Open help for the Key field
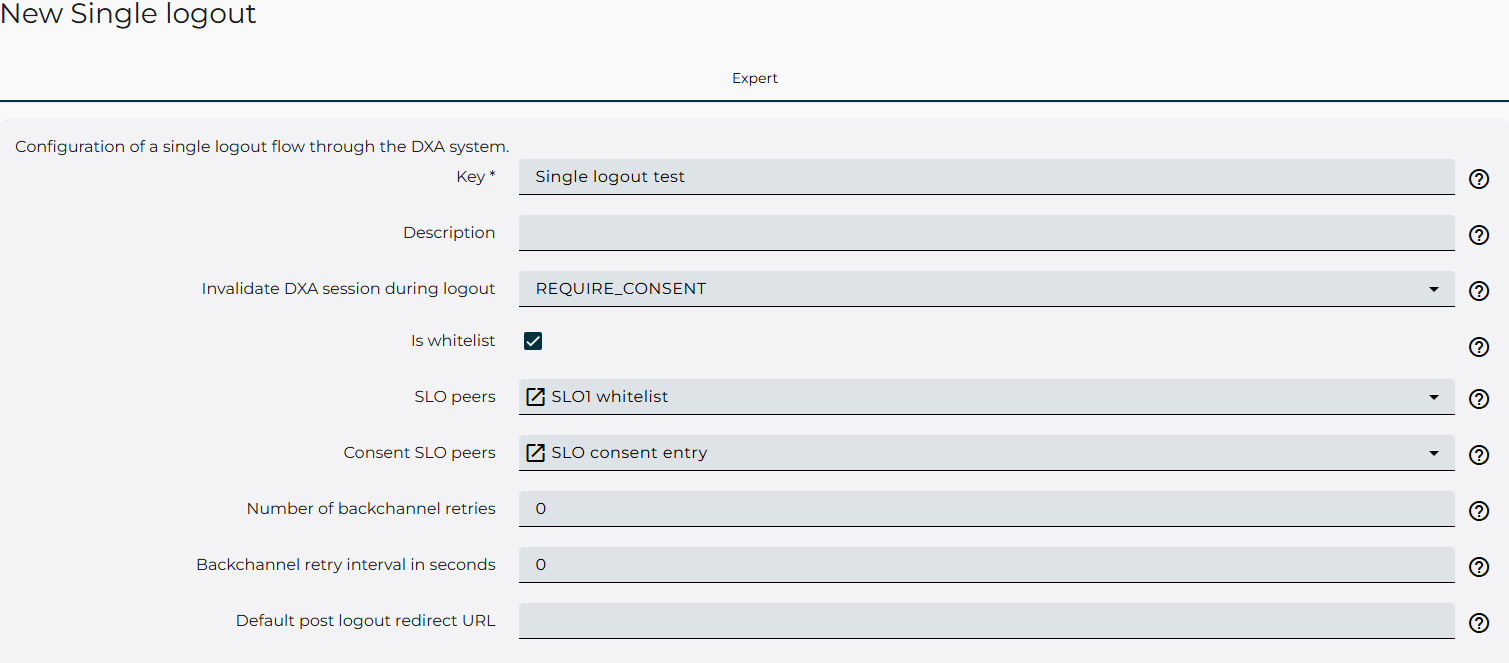1509x663 pixels. pyautogui.click(x=1479, y=179)
